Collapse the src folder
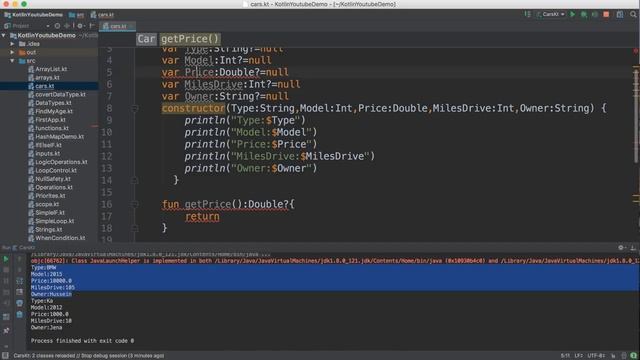The width and height of the screenshot is (640, 360). tap(12, 61)
